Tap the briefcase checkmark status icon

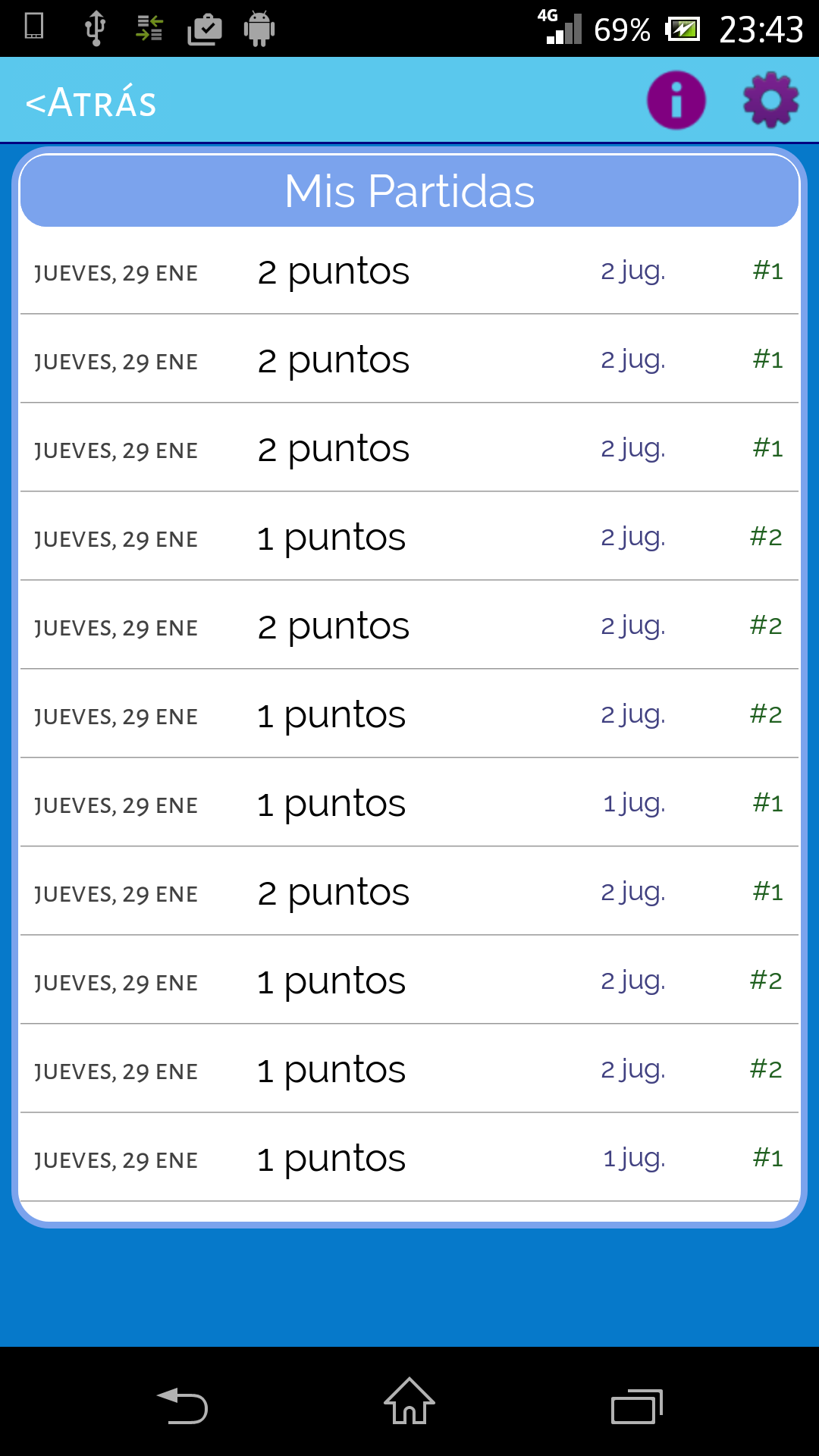(204, 30)
